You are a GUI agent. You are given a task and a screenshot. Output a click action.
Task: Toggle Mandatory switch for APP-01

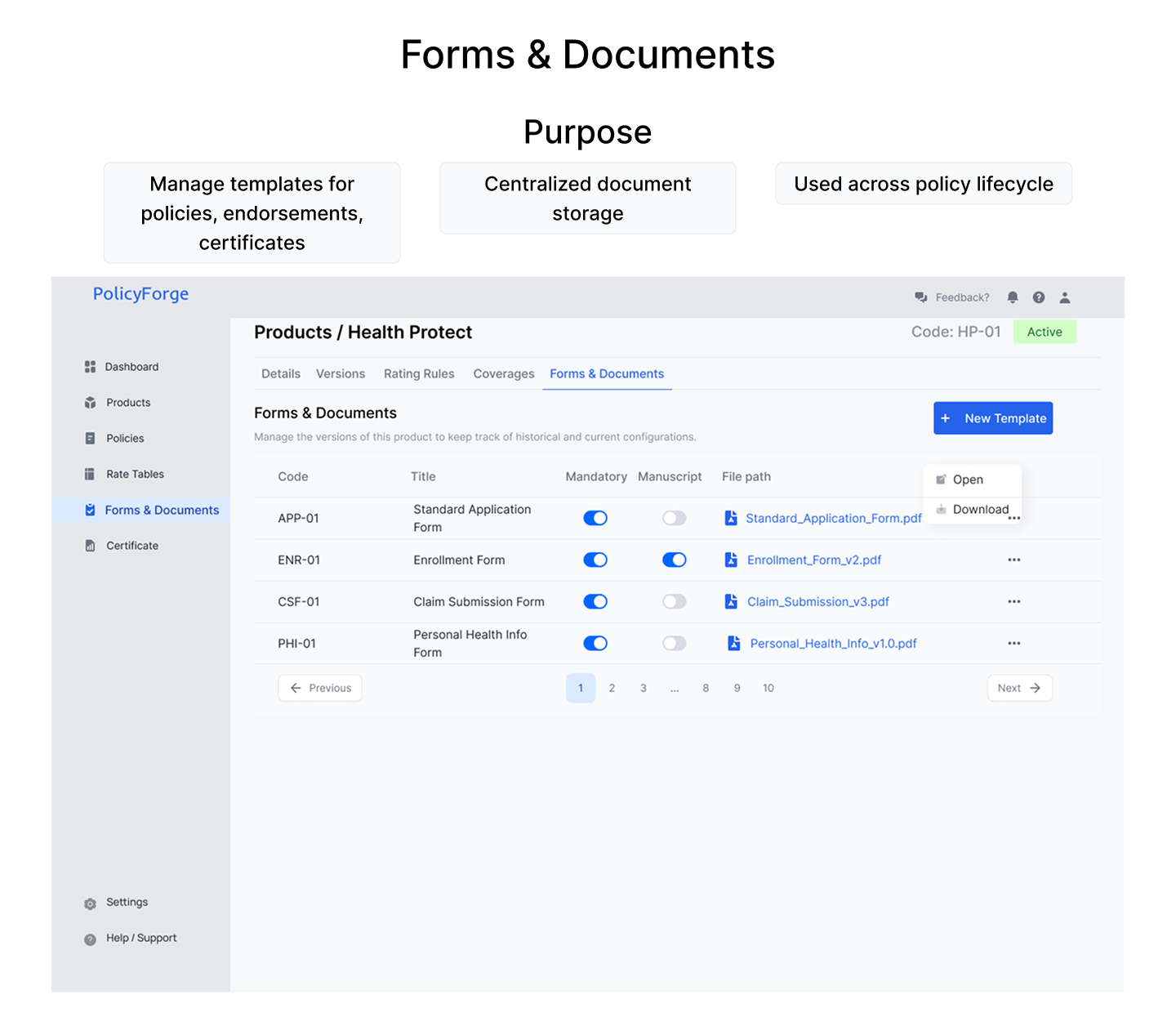tap(595, 518)
